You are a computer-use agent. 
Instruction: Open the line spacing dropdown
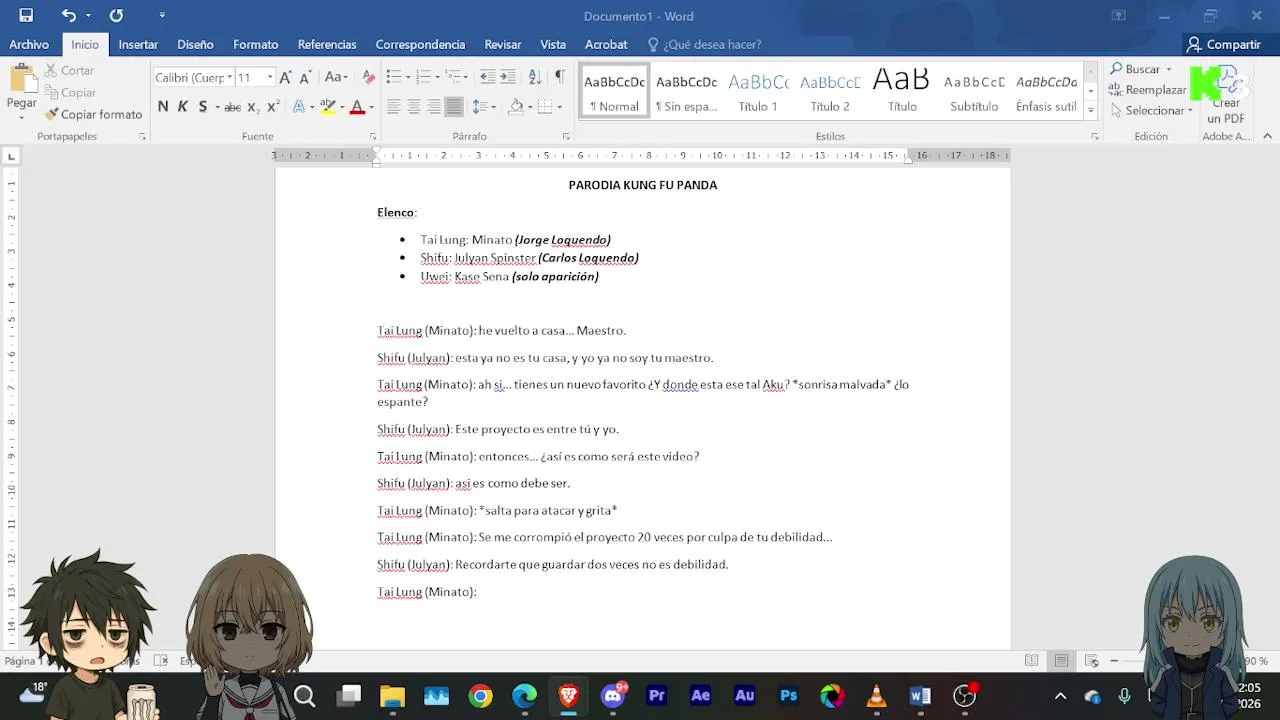pyautogui.click(x=484, y=107)
